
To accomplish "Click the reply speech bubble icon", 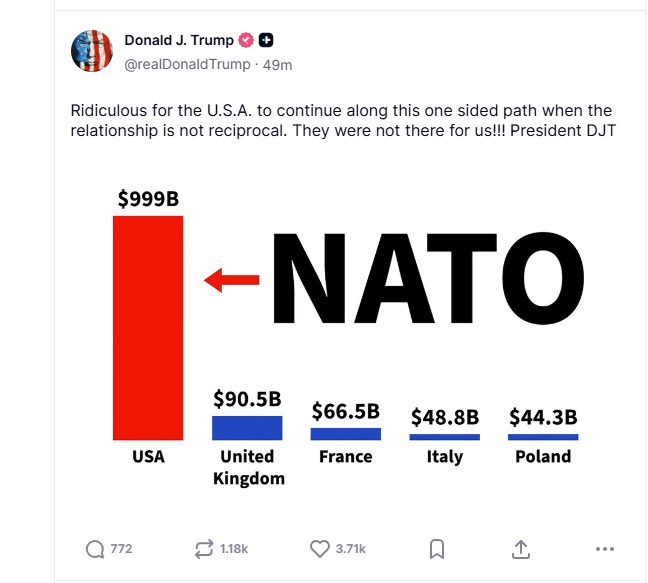I will click(95, 549).
